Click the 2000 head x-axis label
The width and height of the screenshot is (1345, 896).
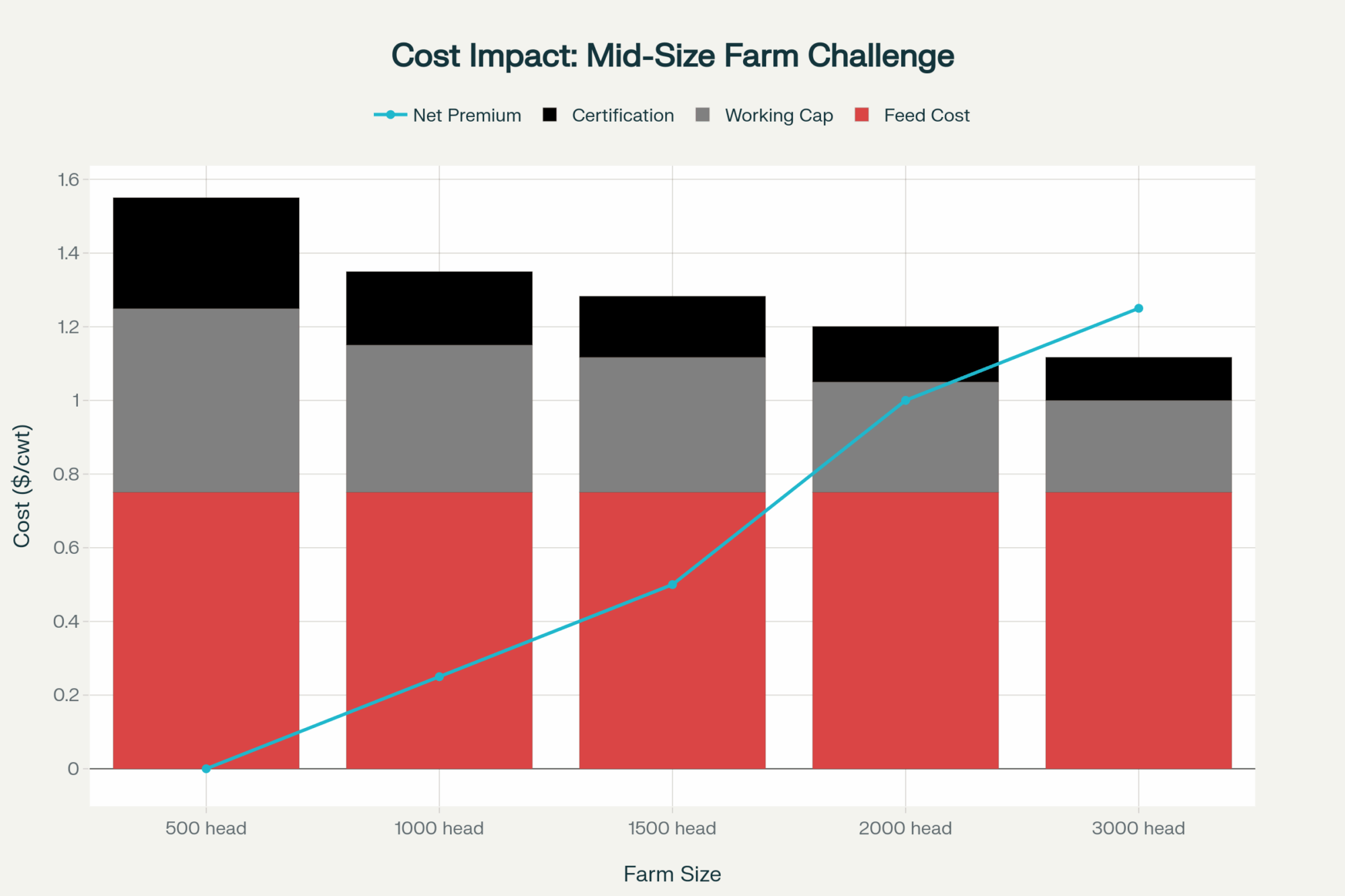[x=905, y=828]
